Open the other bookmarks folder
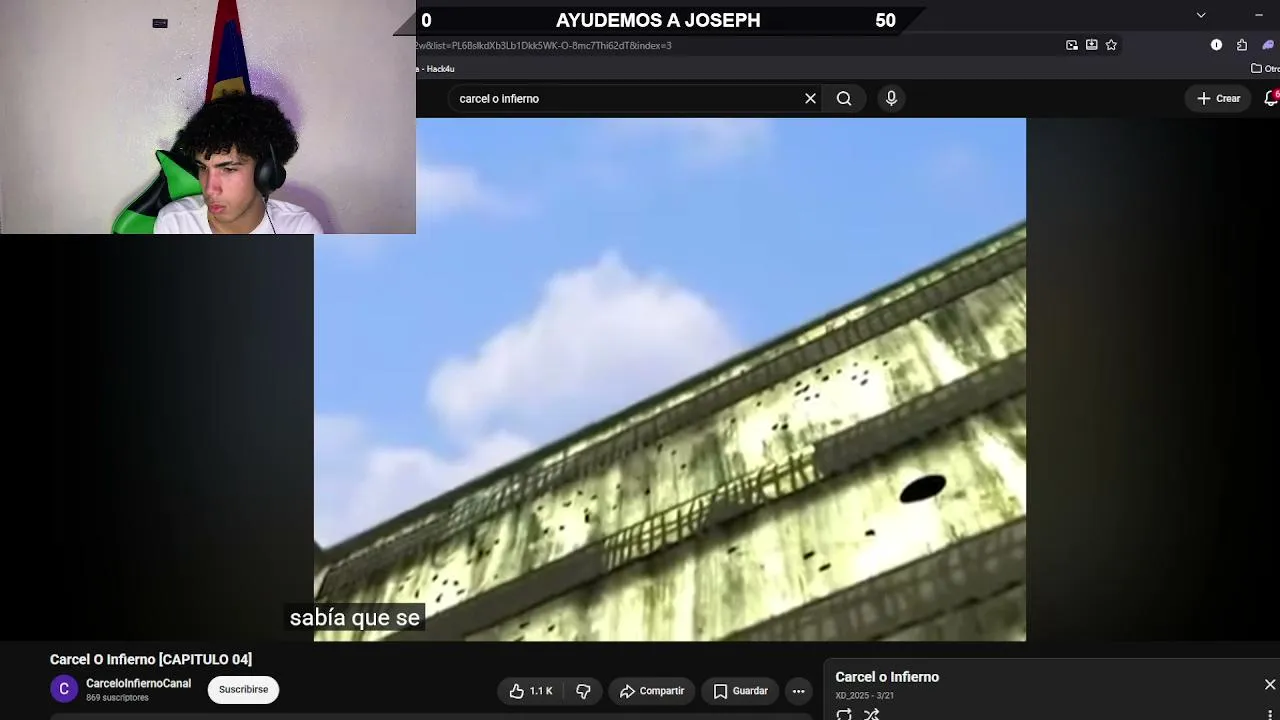 pyautogui.click(x=1265, y=69)
